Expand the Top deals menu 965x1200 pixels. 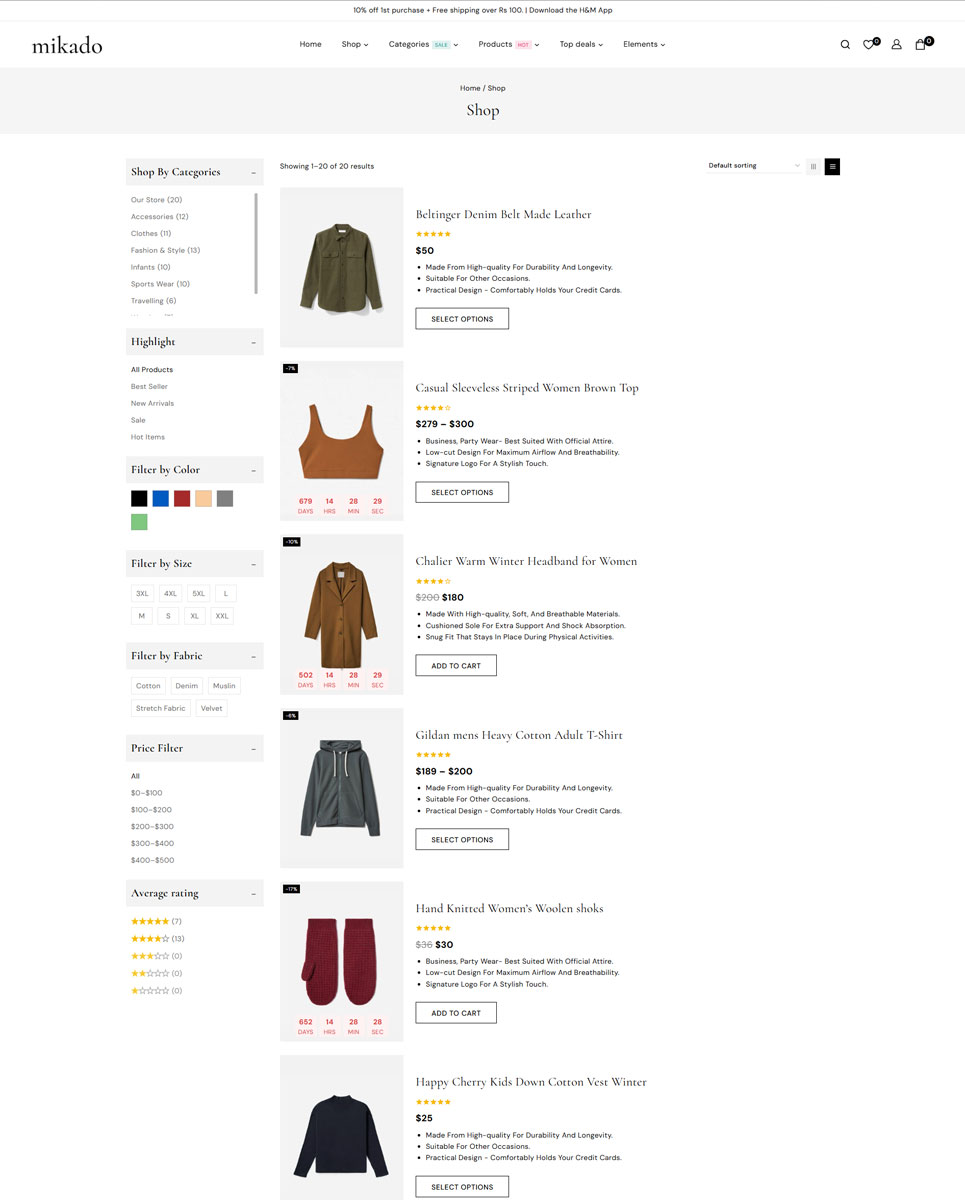click(580, 44)
